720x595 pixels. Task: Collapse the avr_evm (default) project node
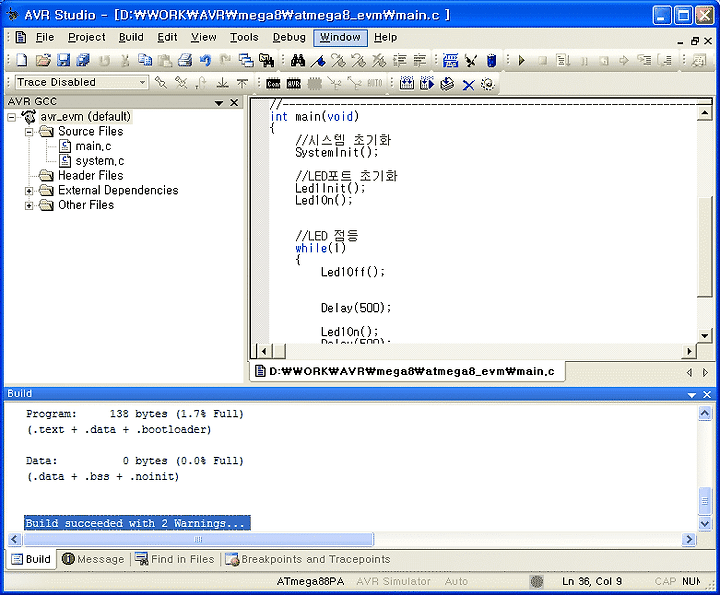tap(11, 118)
